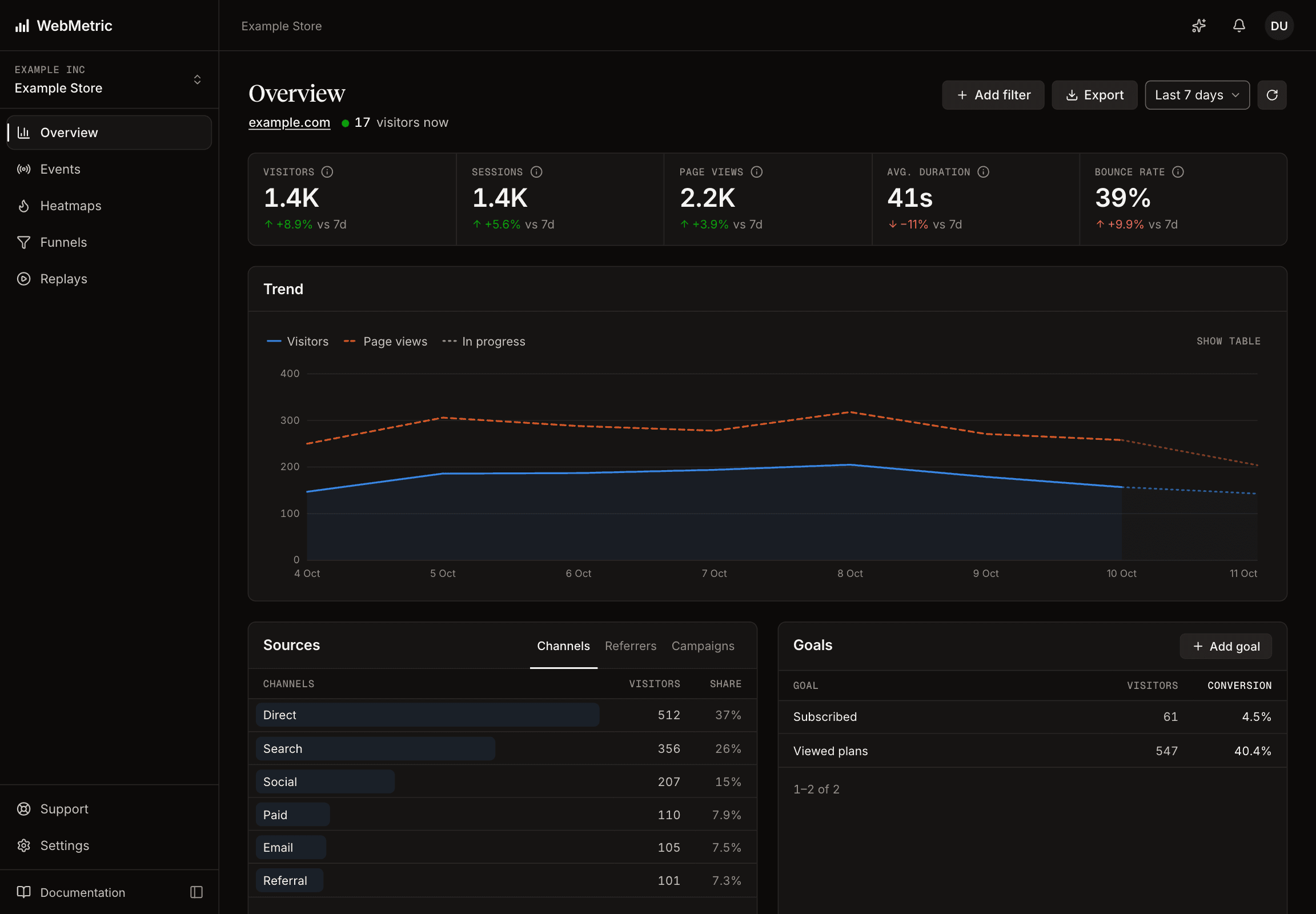Click the Direct channel bar row
1316x914 pixels.
pyautogui.click(x=502, y=715)
